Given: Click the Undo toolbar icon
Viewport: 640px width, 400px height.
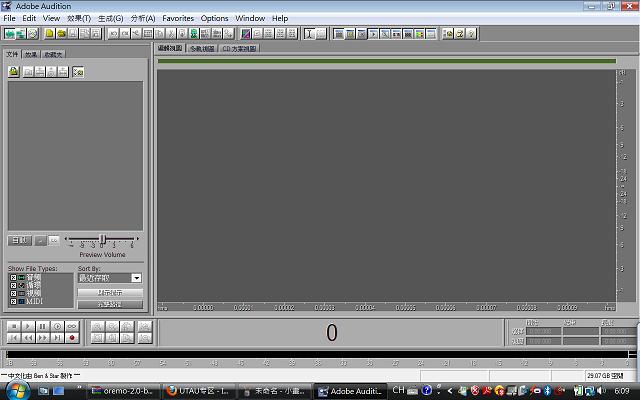Looking at the screenshot, I should [113, 33].
